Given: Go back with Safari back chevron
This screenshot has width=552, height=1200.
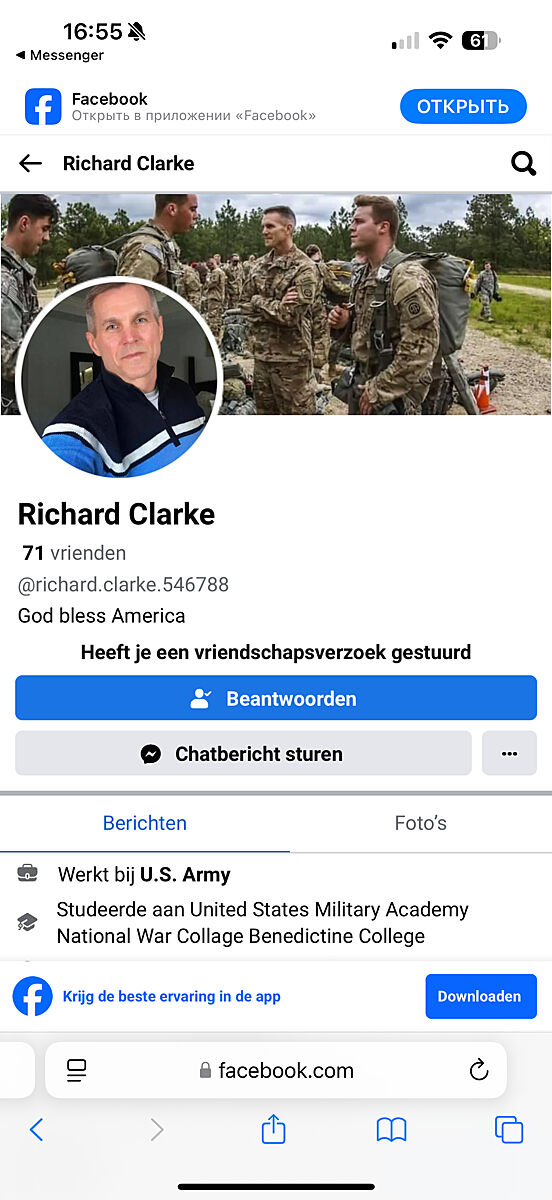Looking at the screenshot, I should 37,1130.
